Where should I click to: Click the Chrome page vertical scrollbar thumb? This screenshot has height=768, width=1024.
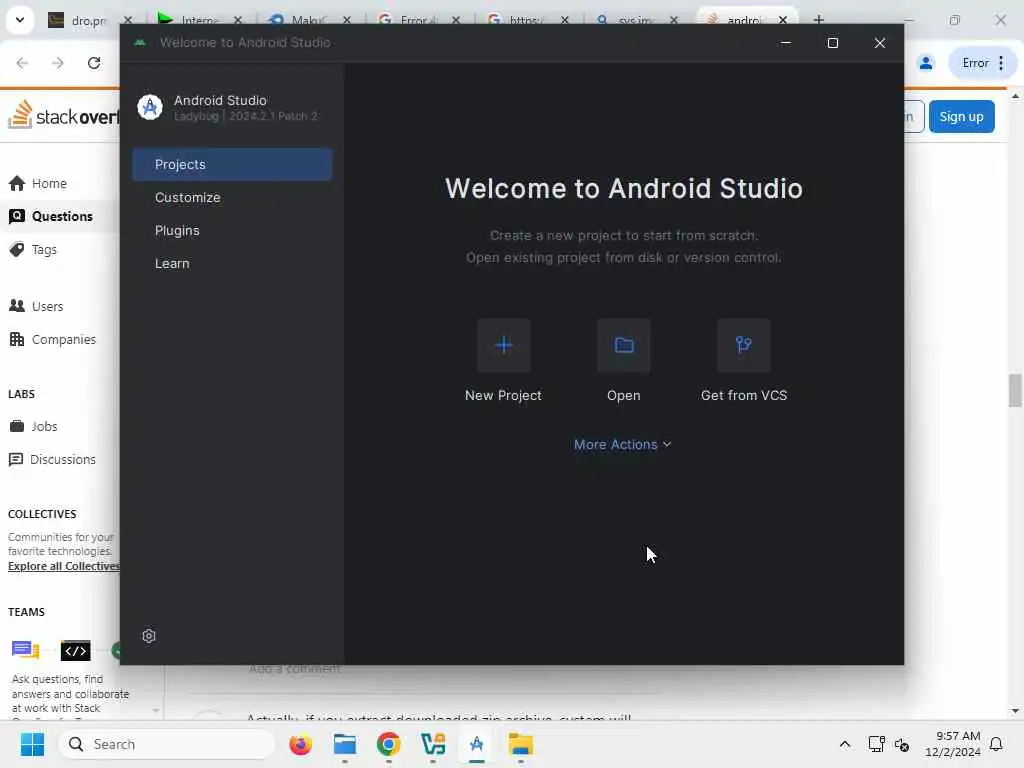[1015, 390]
